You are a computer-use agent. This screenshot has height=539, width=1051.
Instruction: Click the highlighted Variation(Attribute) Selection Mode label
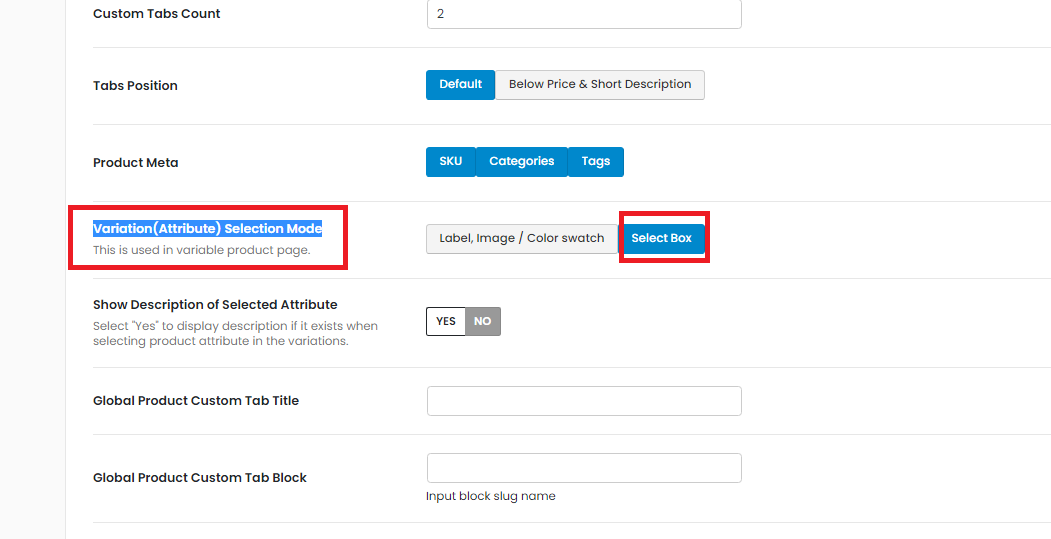[207, 229]
